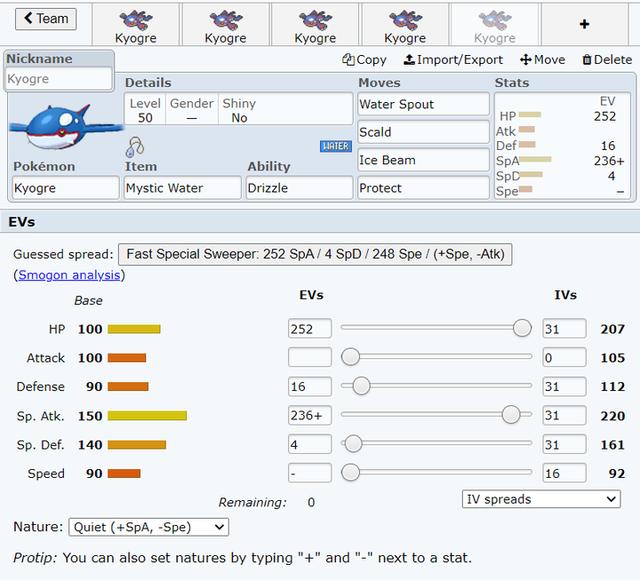The height and width of the screenshot is (580, 640).
Task: Apply the guessed Fast Special Sweeper spread
Action: (x=315, y=254)
